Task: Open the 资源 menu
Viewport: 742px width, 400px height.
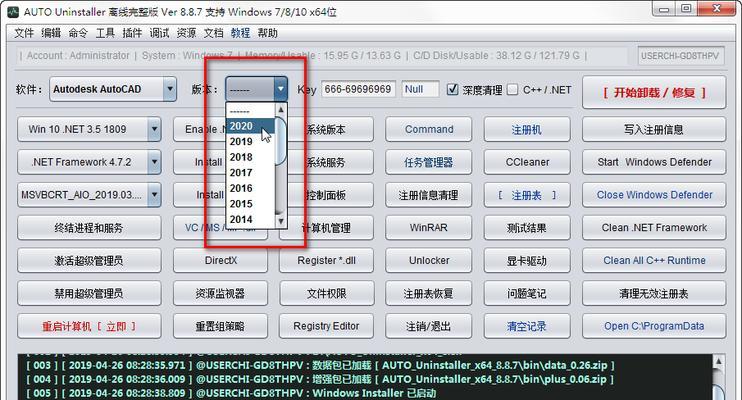Action: point(186,33)
